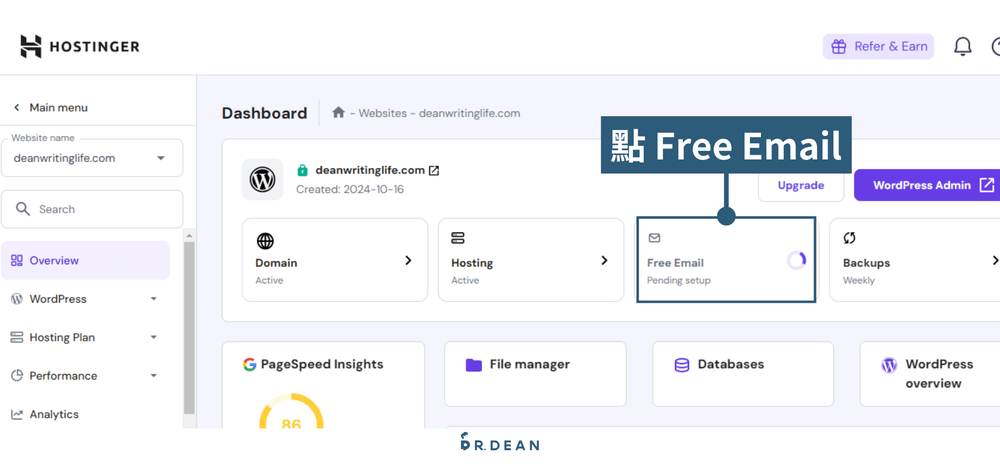1000x469 pixels.
Task: Go back to Main menu
Action: (x=50, y=107)
